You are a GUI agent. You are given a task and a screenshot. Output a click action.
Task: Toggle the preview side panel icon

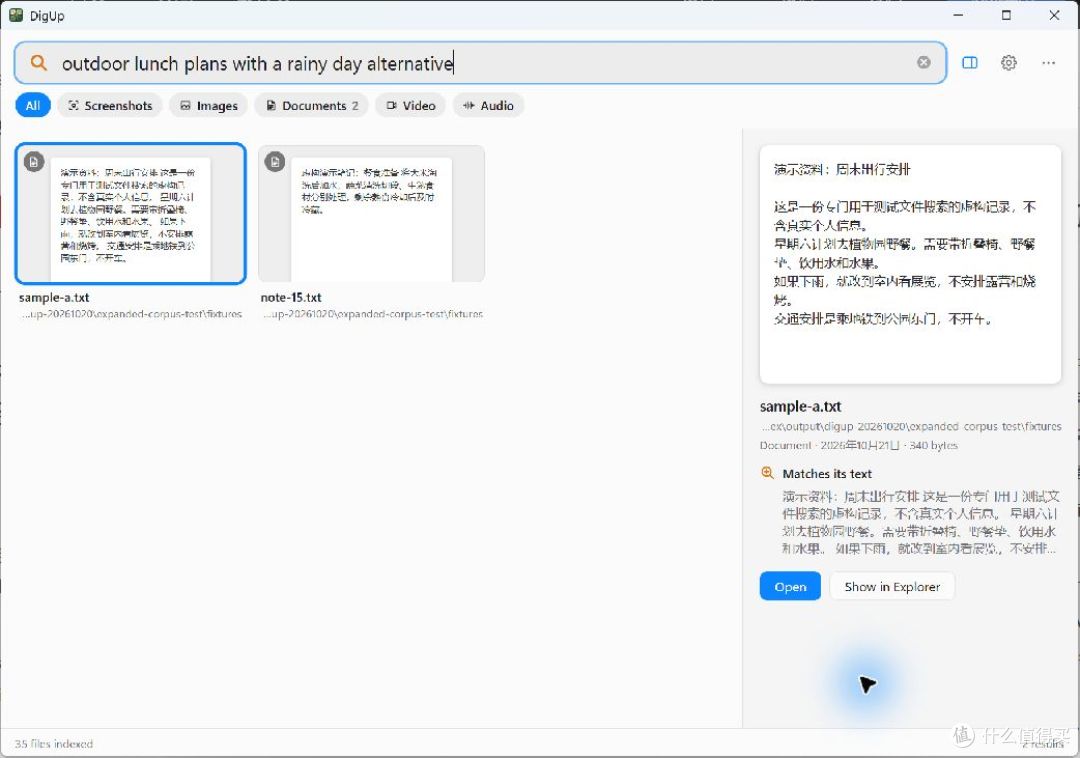click(970, 63)
